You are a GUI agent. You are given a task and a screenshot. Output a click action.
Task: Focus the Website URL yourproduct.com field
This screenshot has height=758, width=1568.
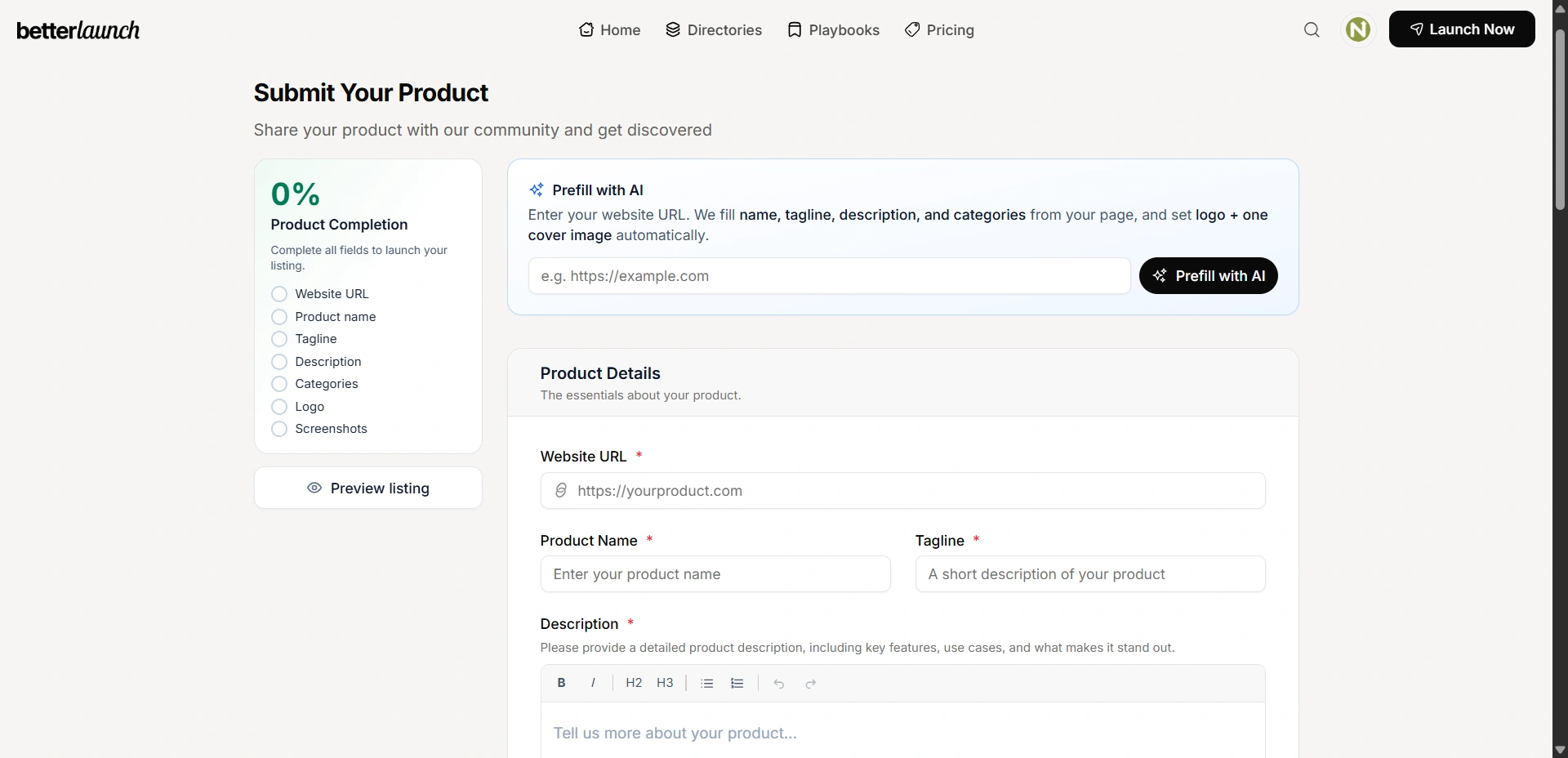click(x=902, y=491)
